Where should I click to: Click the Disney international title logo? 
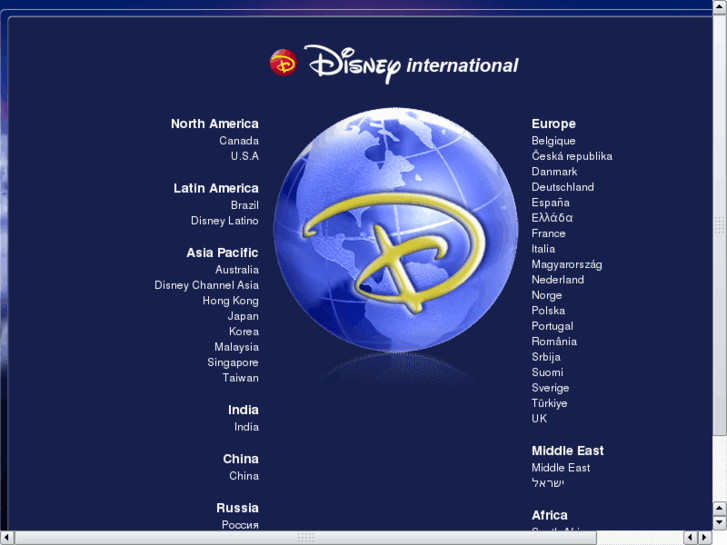coord(411,64)
